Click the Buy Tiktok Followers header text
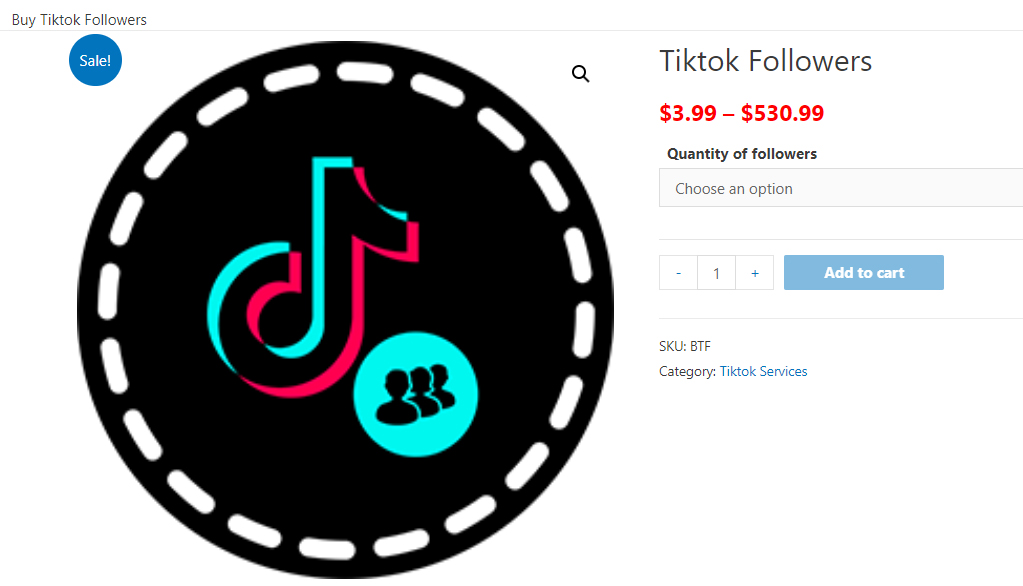 coord(79,20)
